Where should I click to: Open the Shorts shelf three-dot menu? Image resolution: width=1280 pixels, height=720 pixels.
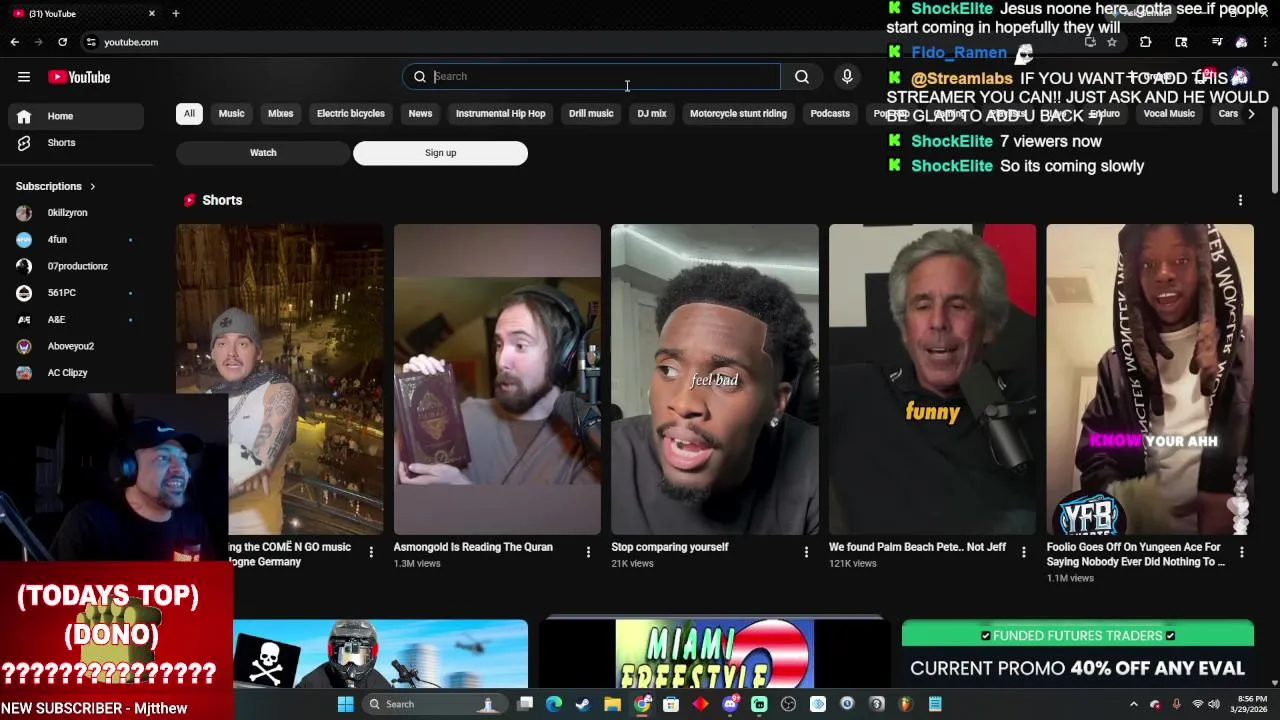tap(1240, 200)
